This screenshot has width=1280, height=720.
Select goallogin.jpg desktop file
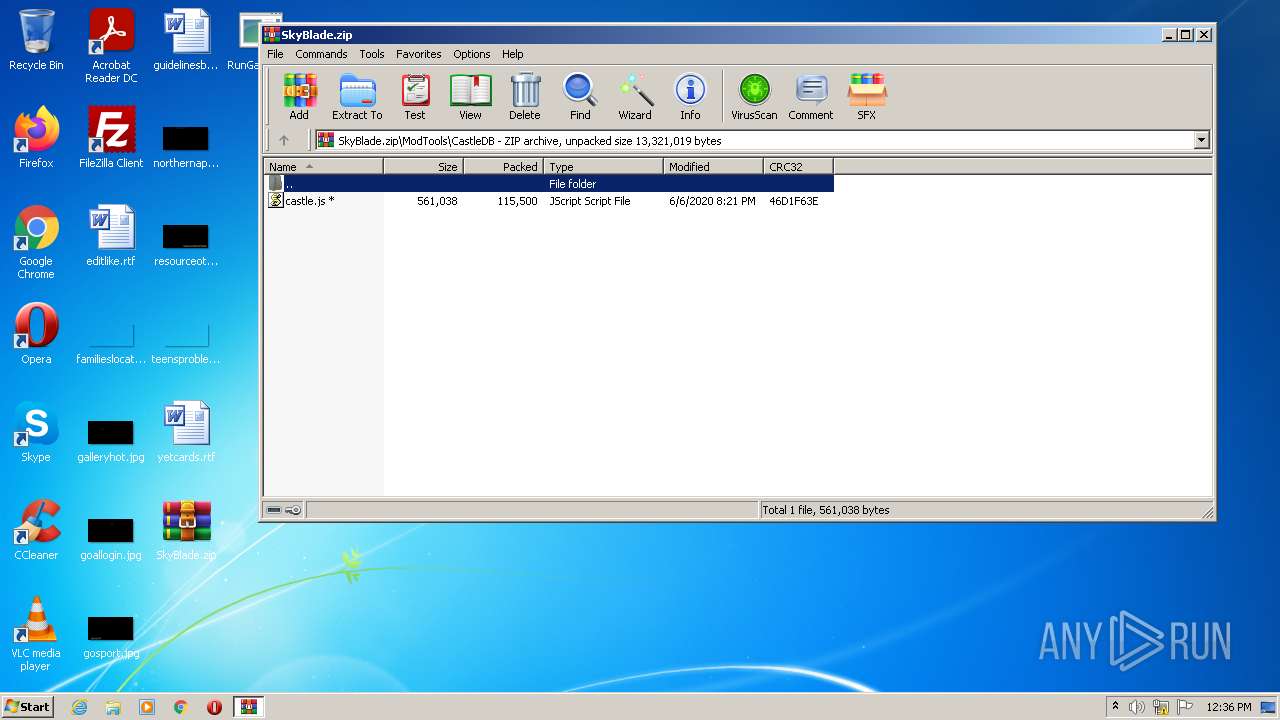click(x=111, y=538)
